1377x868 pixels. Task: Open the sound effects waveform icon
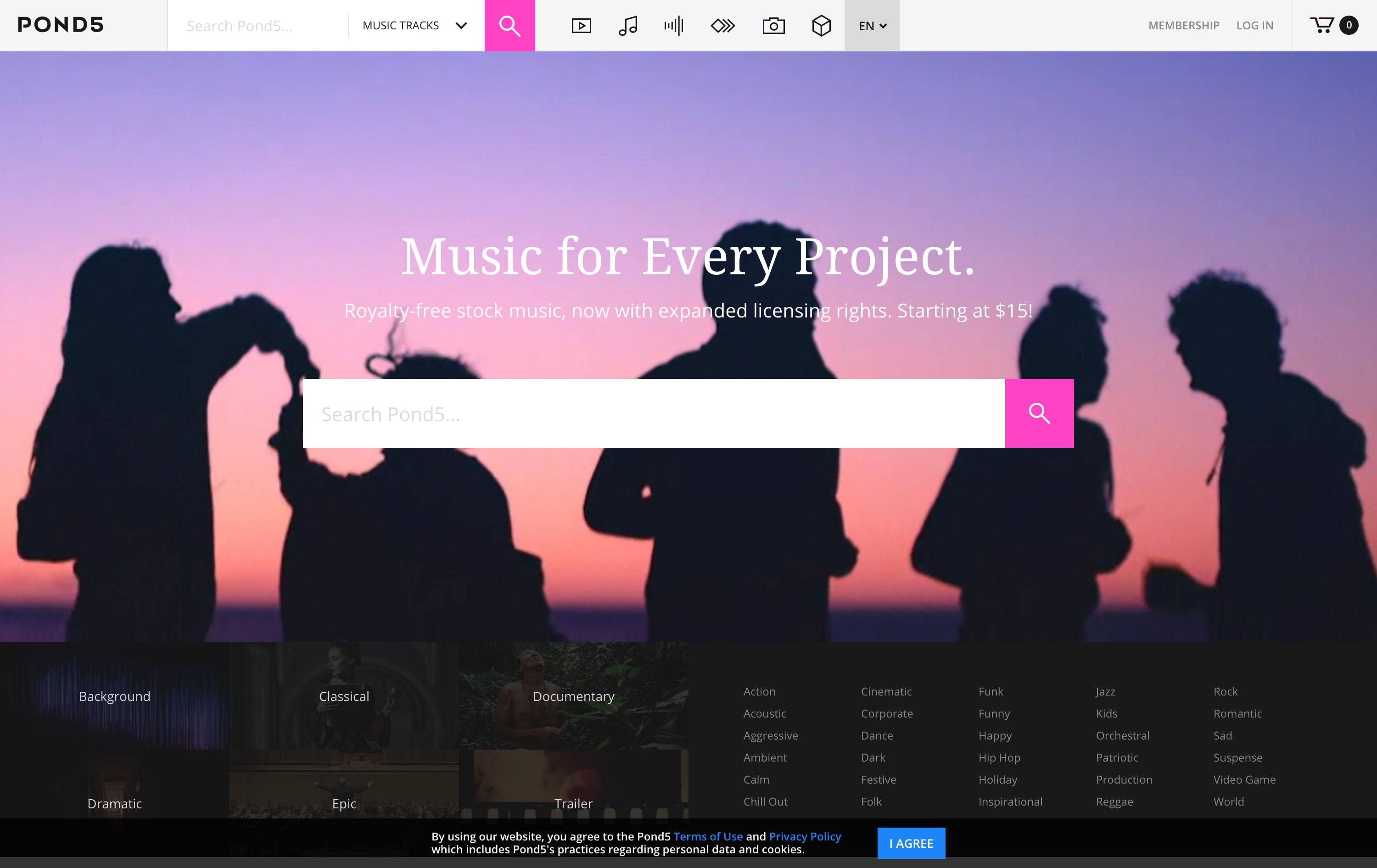coord(674,26)
